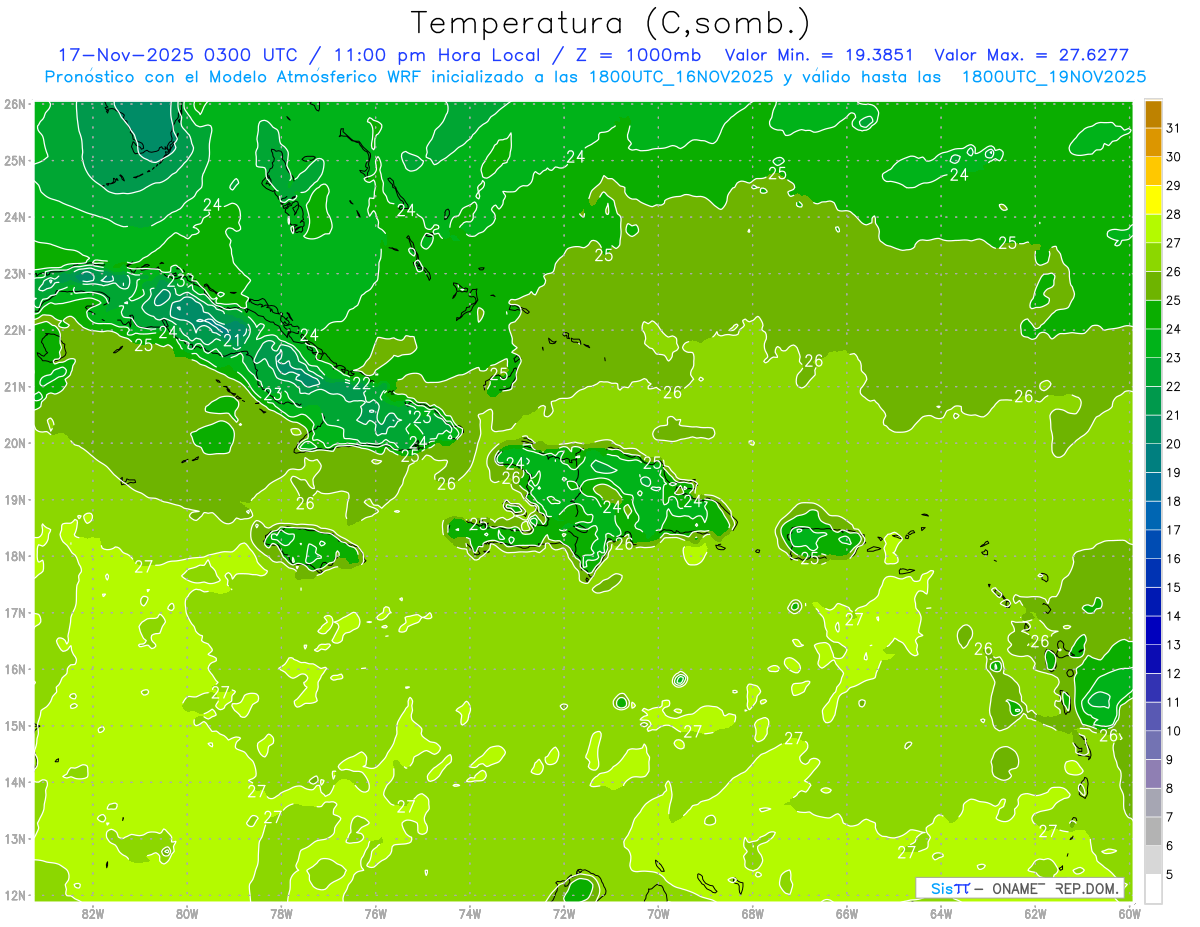Click the "82W" longitude axis label

point(93,913)
